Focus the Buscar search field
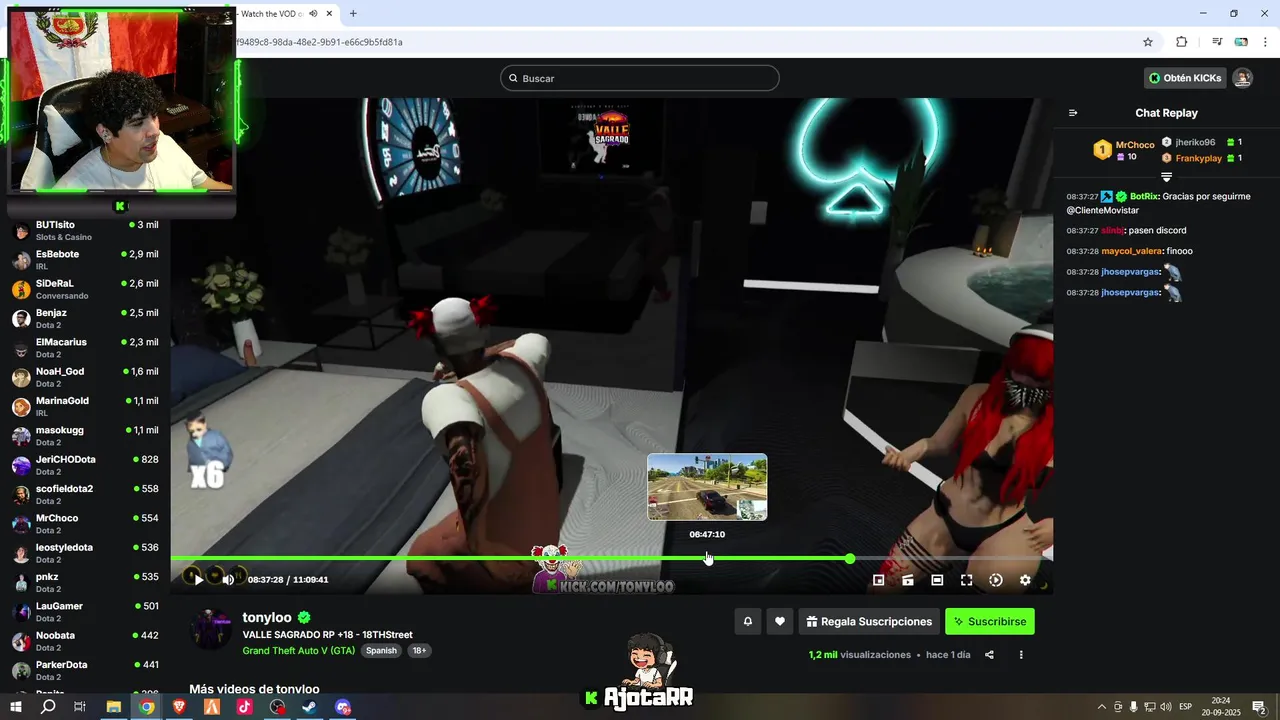1280x720 pixels. pyautogui.click(x=640, y=78)
